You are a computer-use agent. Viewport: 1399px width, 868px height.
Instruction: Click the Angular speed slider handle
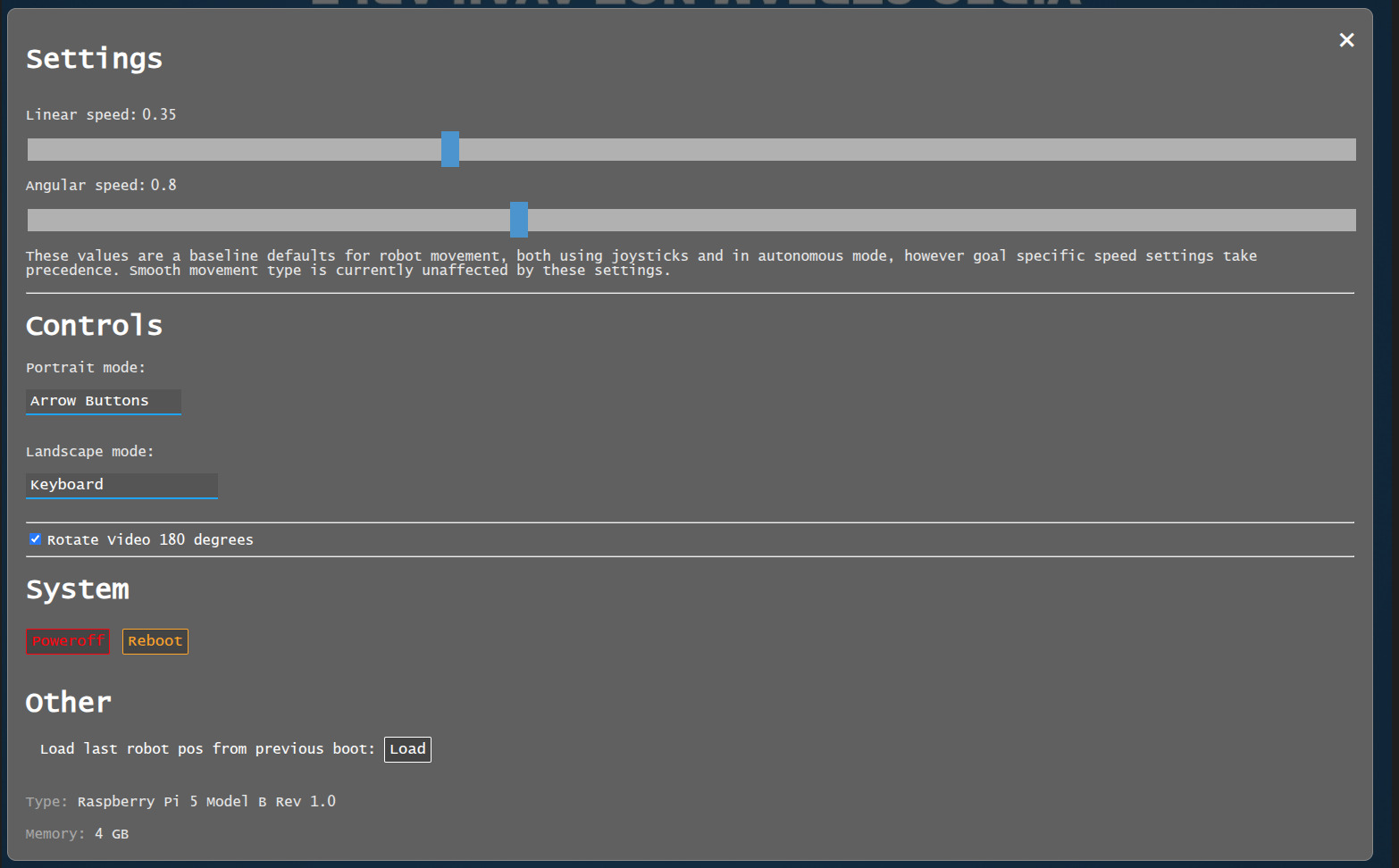519,220
